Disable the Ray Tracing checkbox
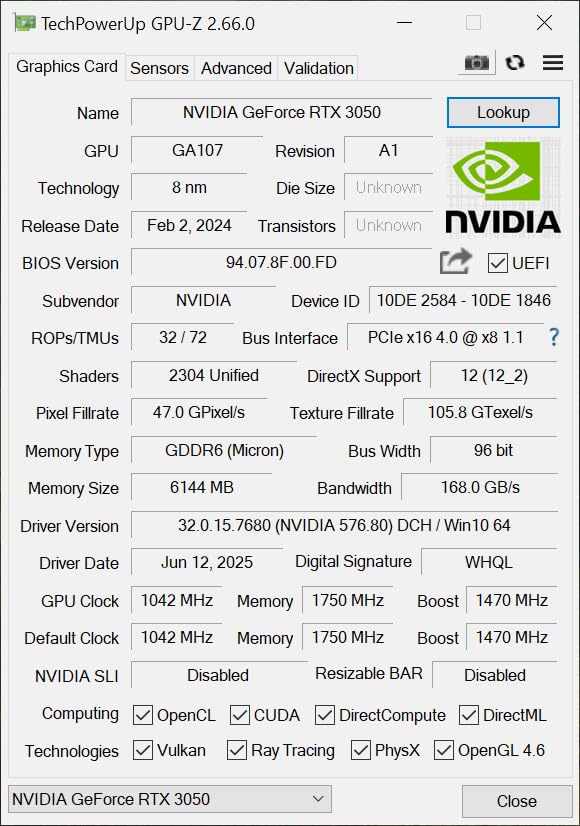This screenshot has width=580, height=826. pyautogui.click(x=237, y=750)
